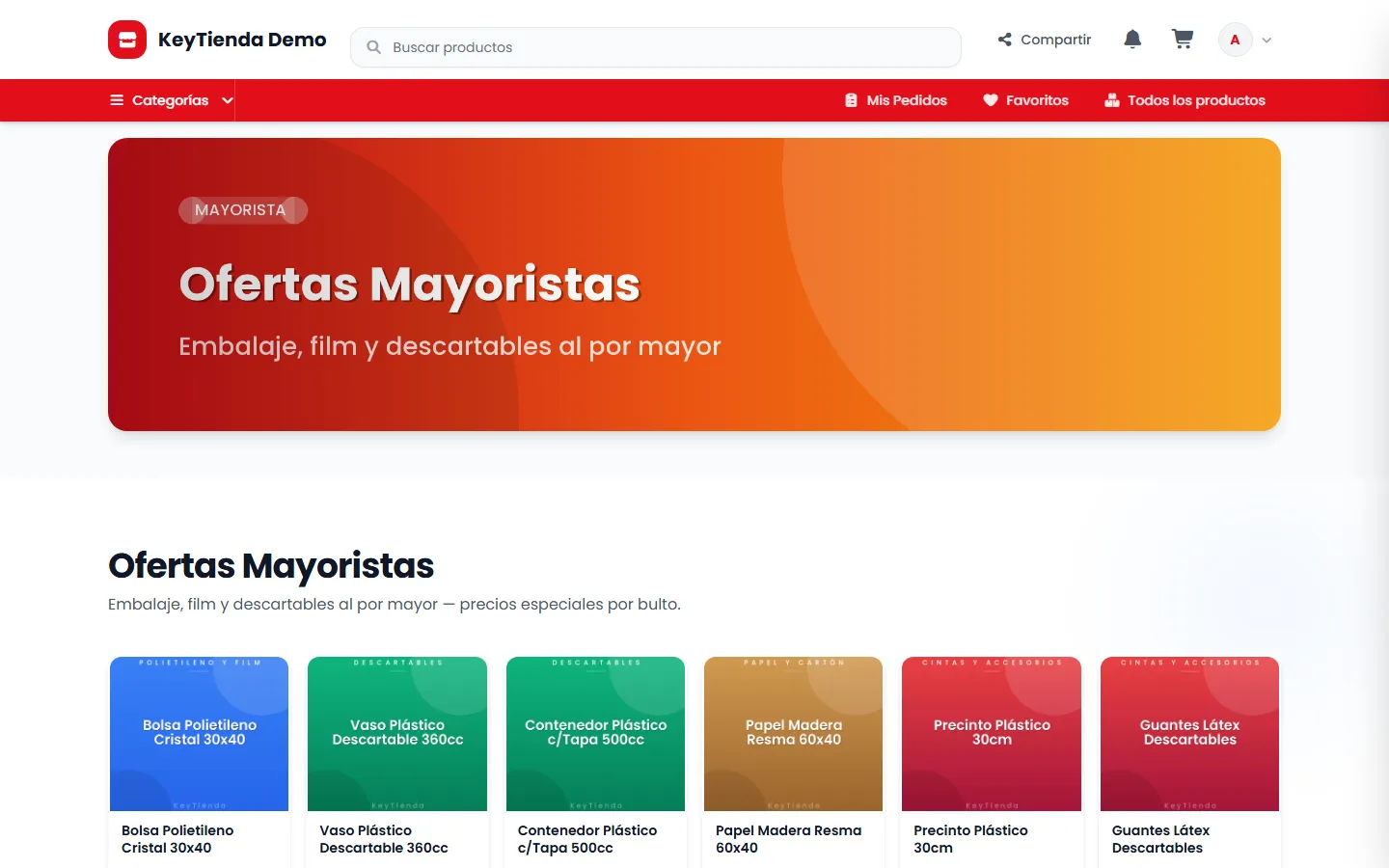Click product title Papel Madera Resma 60x40

789,839
